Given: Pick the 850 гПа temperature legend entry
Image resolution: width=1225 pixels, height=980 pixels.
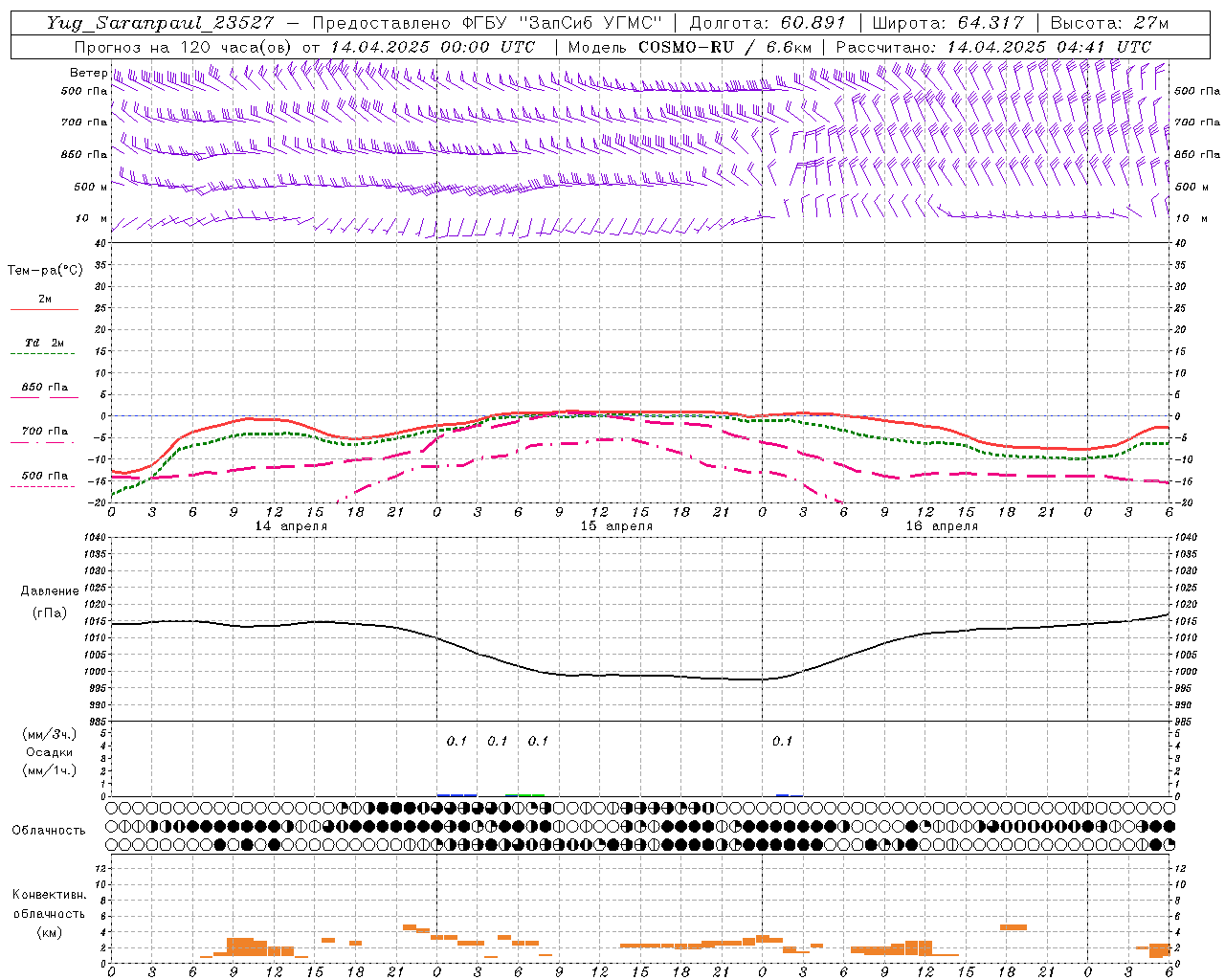Looking at the screenshot, I should click(x=45, y=388).
